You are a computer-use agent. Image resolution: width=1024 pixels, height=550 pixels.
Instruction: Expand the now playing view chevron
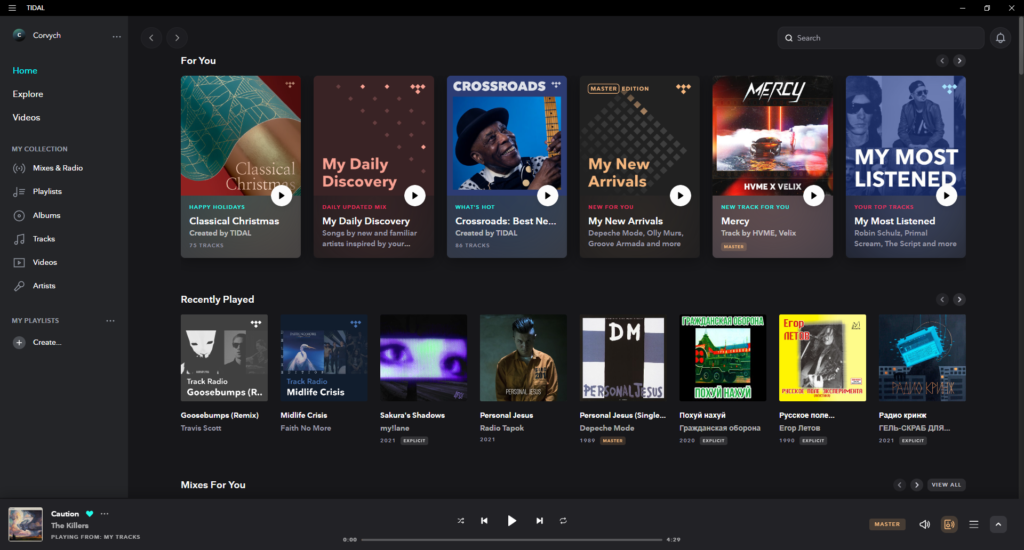[997, 524]
